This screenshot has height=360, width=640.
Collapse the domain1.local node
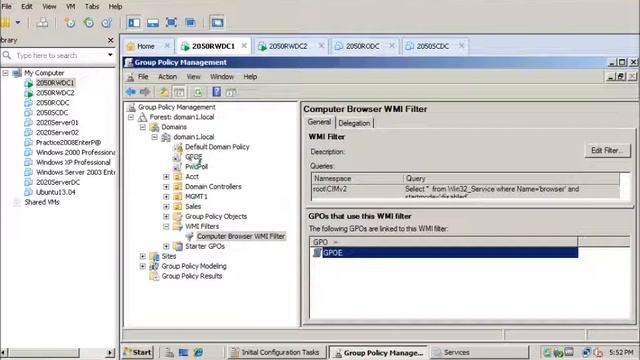(154, 137)
